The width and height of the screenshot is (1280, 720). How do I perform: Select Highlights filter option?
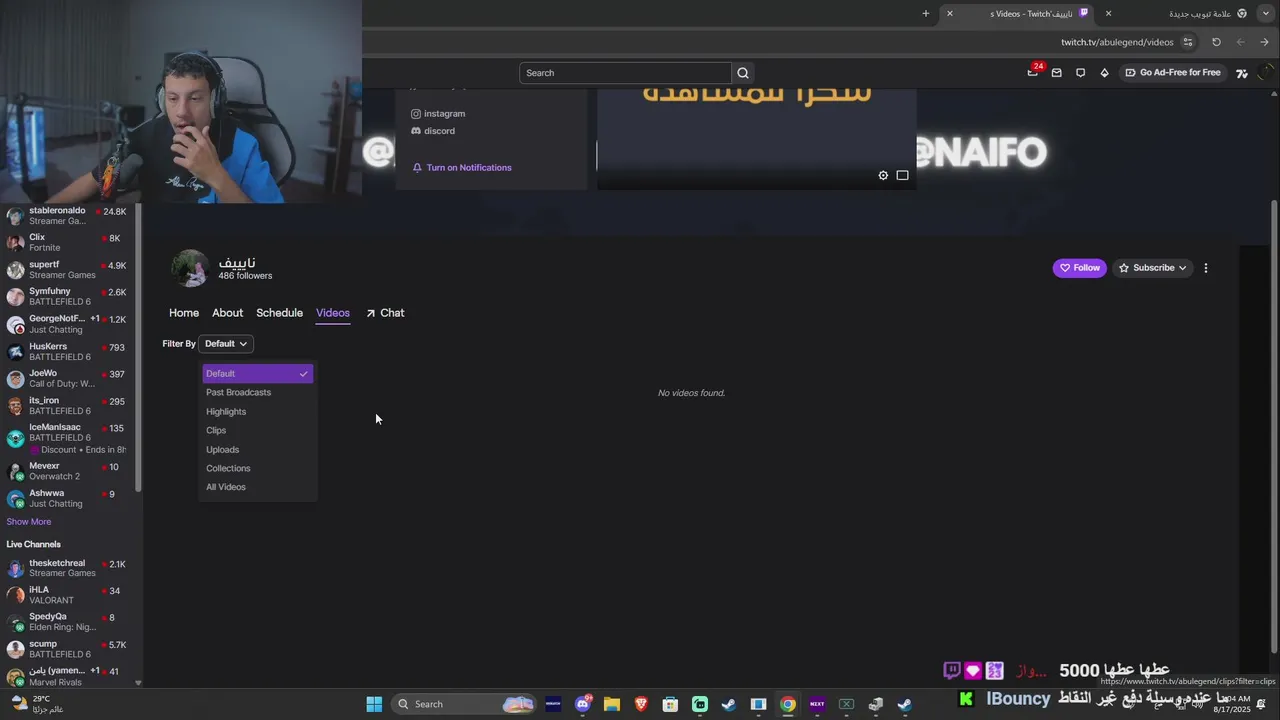tap(258, 412)
